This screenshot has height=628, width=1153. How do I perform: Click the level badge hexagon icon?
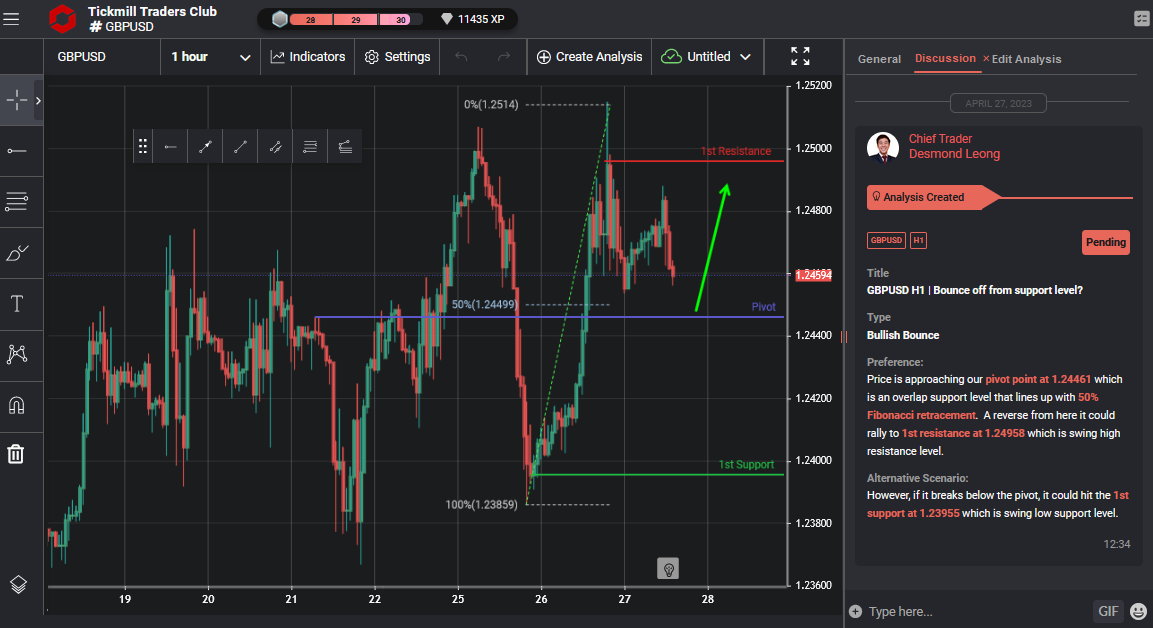[x=279, y=19]
